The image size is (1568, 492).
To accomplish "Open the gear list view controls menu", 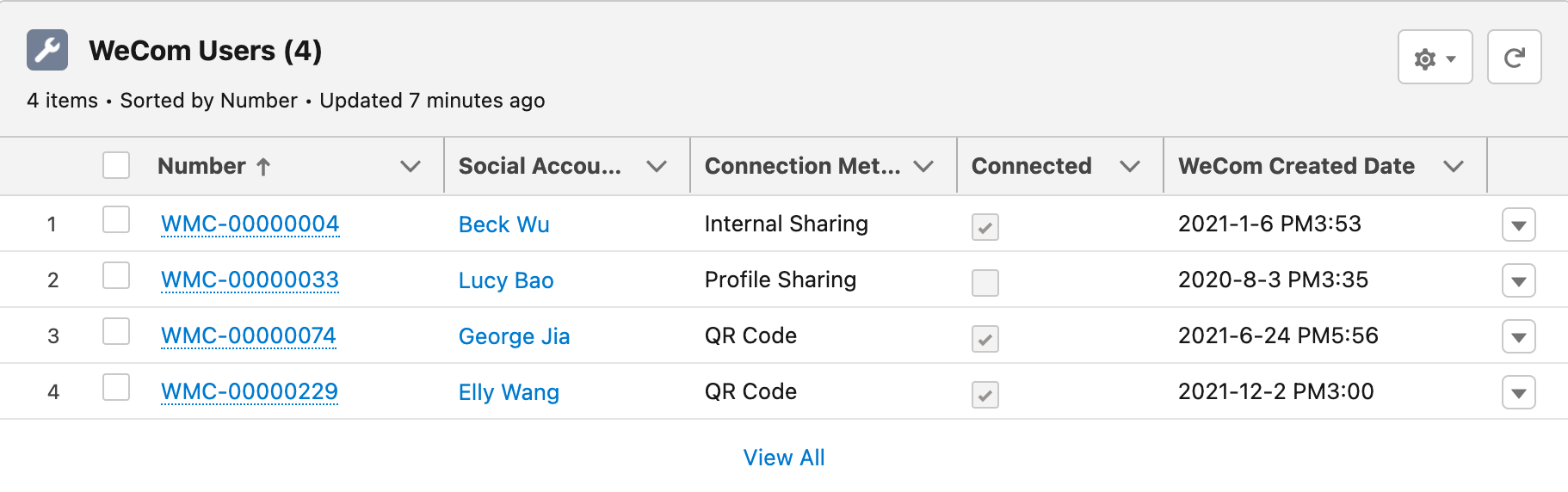I will [x=1435, y=57].
